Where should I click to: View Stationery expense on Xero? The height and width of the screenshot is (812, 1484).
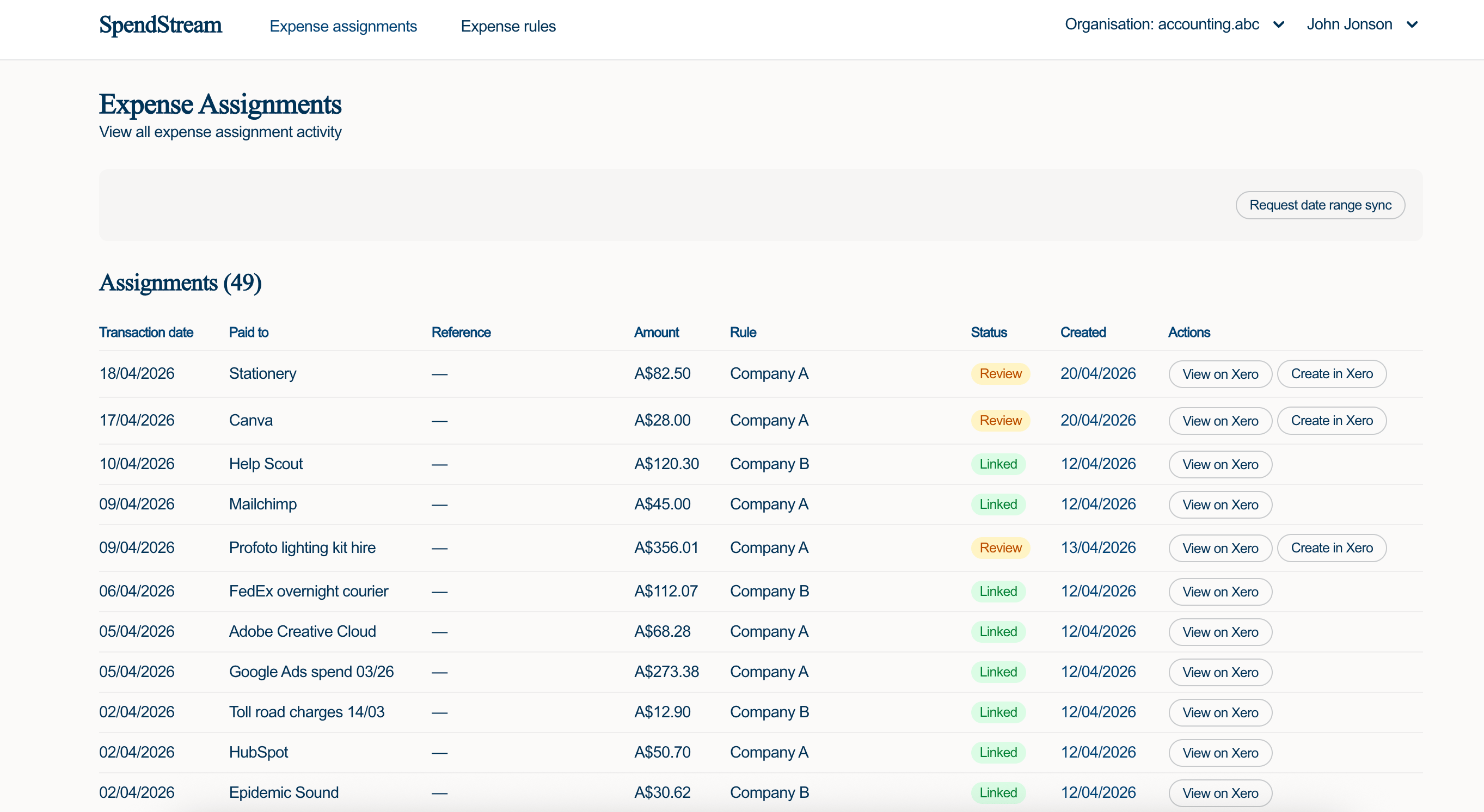[x=1220, y=374]
